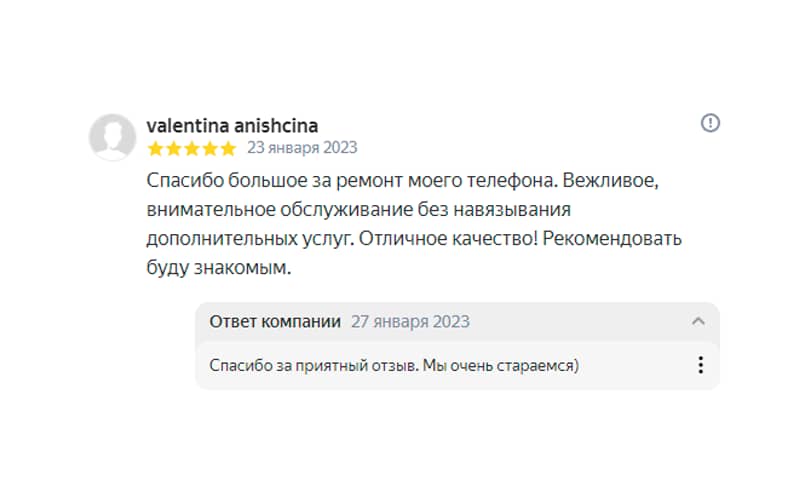Click the review date 23 января 2023
The height and width of the screenshot is (501, 805).
(301, 149)
